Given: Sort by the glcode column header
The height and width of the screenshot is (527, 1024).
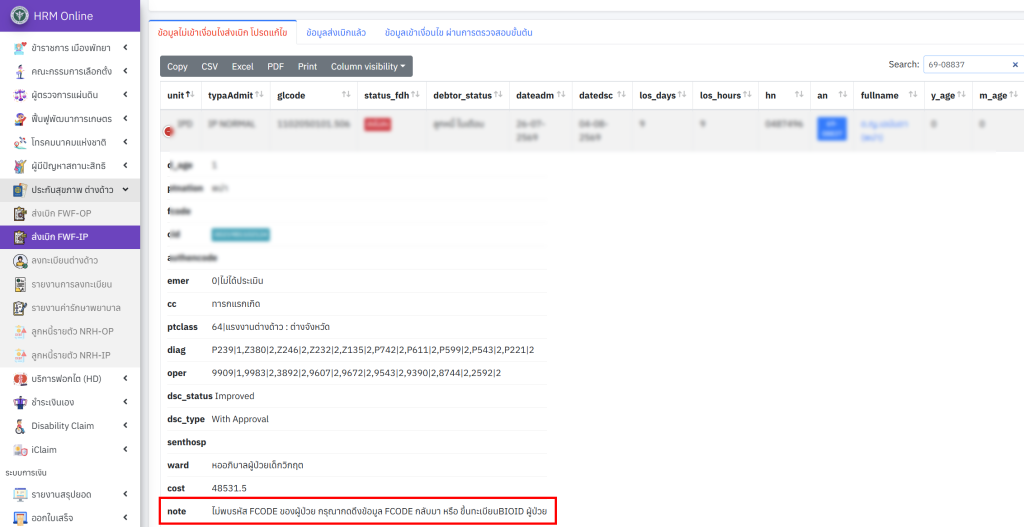Looking at the screenshot, I should coord(314,95).
